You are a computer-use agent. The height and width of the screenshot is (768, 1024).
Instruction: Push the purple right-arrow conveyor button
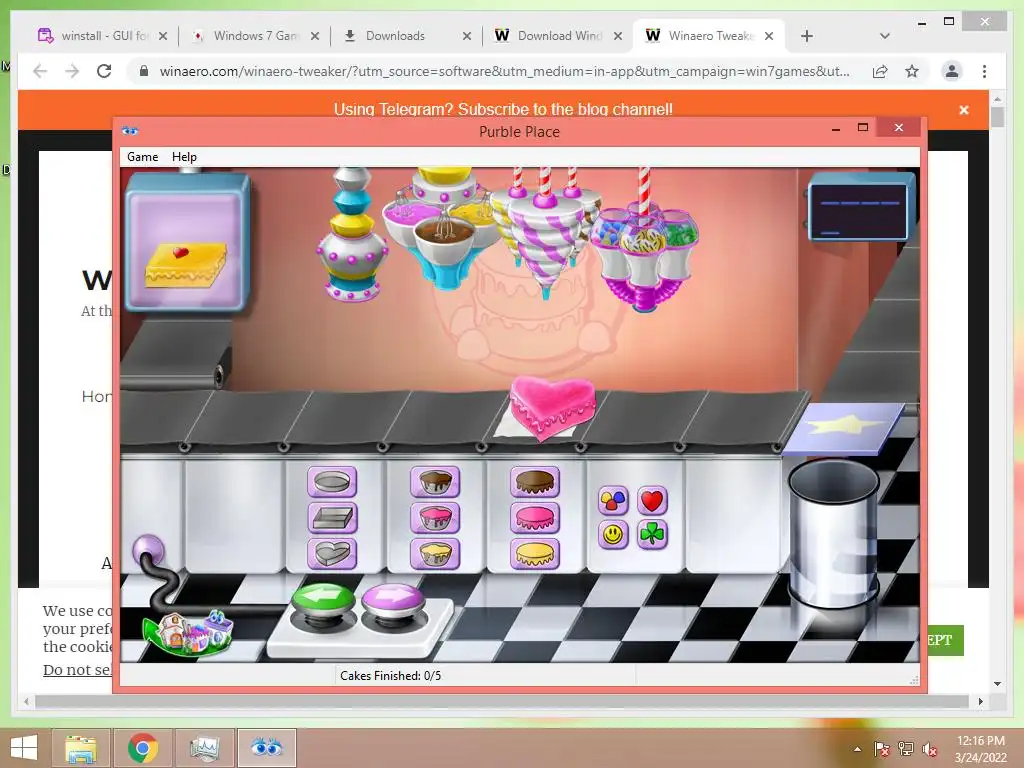[392, 600]
